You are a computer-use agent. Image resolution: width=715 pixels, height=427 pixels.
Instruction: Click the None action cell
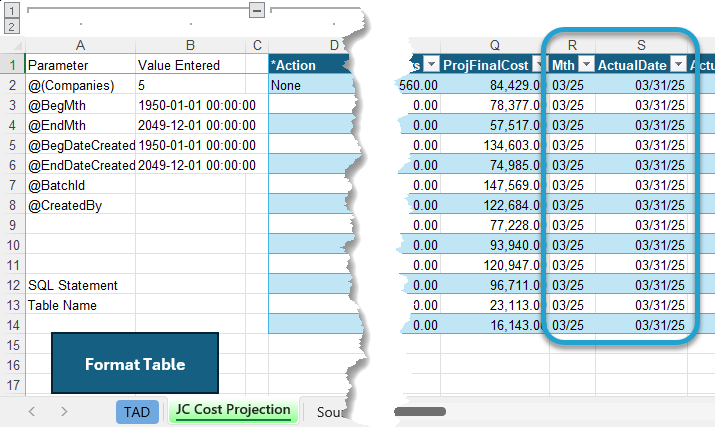click(311, 85)
